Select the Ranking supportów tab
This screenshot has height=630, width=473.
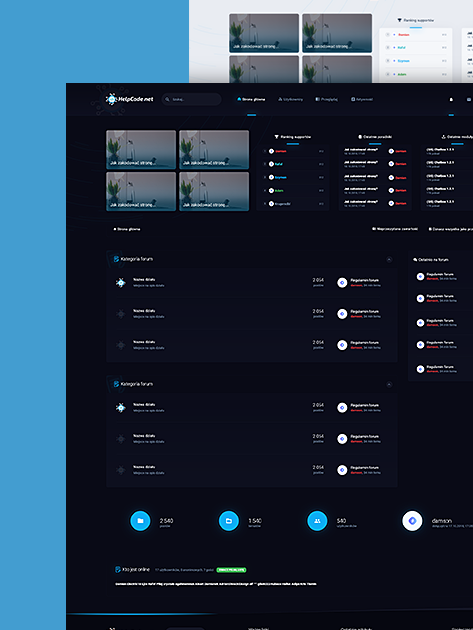(293, 137)
